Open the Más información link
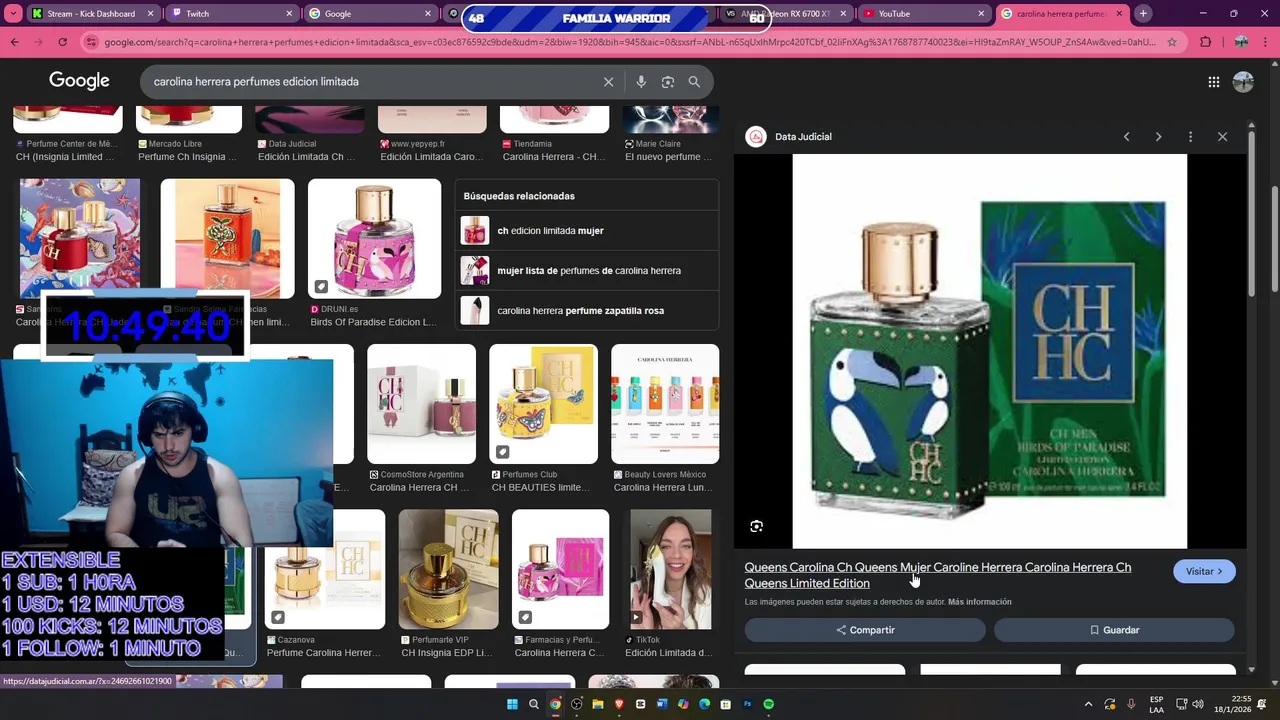Image resolution: width=1280 pixels, height=720 pixels. pos(980,602)
